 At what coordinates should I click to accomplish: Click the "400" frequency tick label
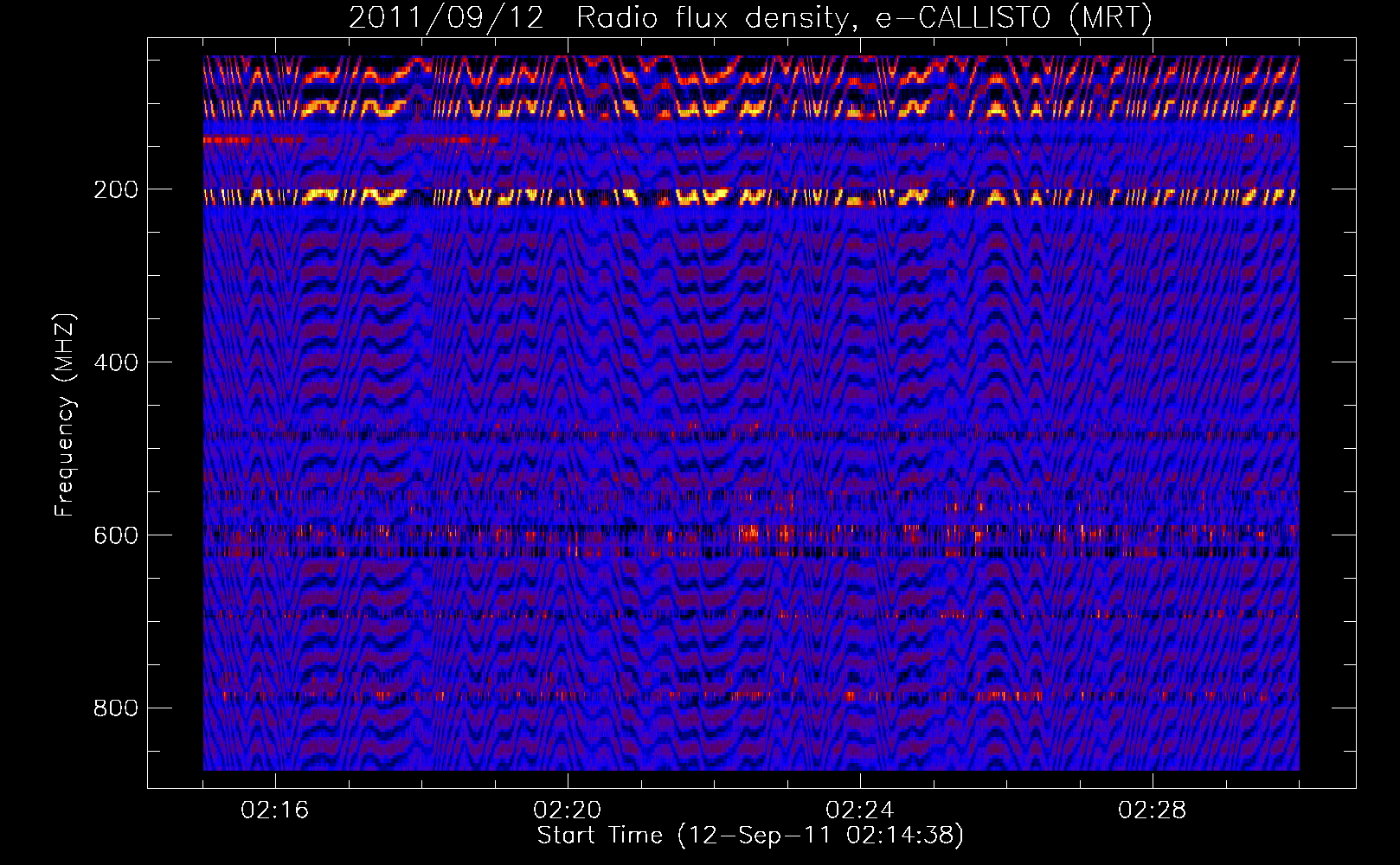(116, 362)
